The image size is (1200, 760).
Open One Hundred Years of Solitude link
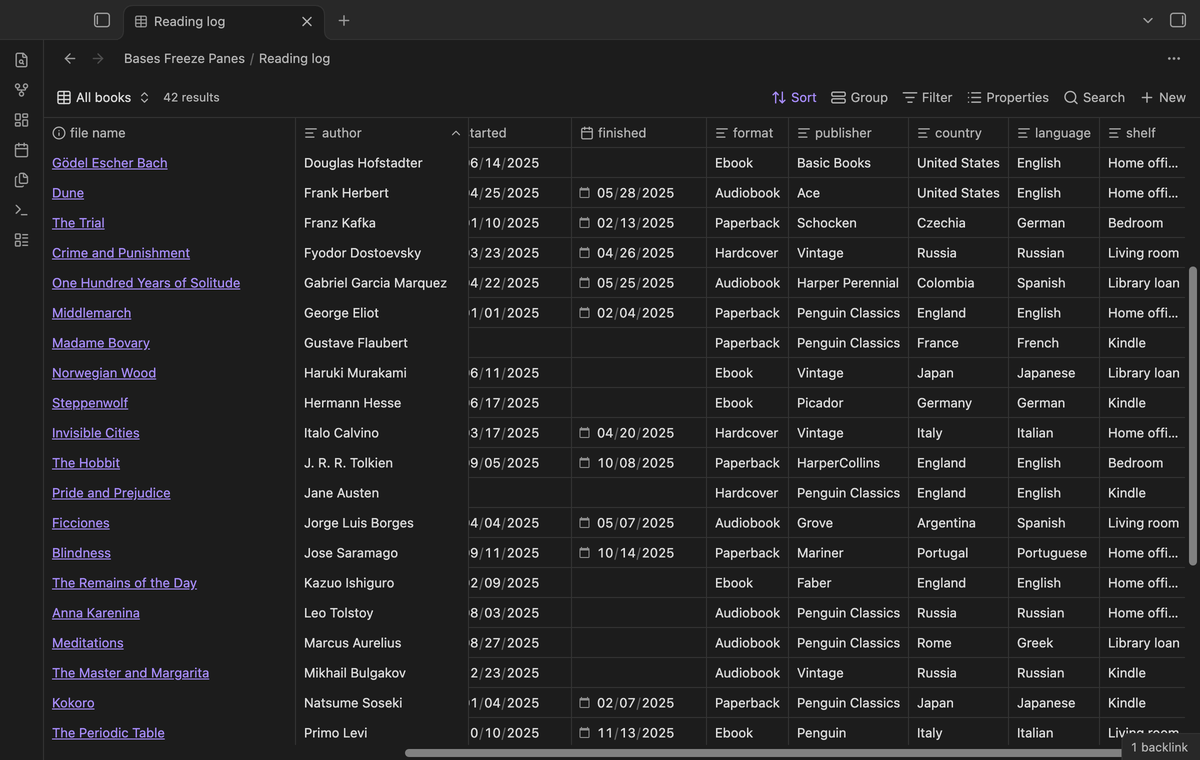[x=146, y=283]
